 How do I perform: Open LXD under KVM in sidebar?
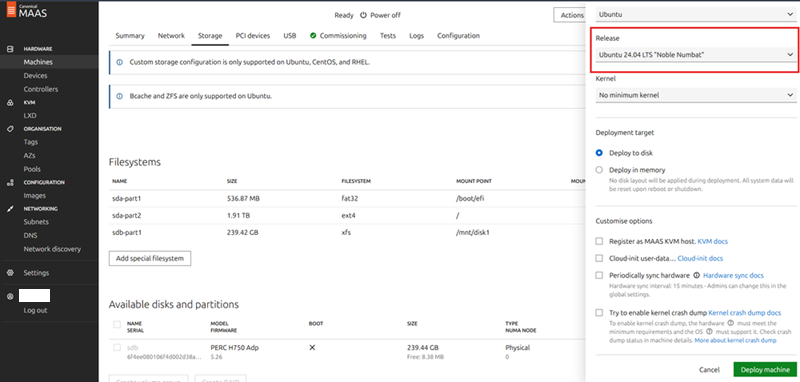point(30,116)
